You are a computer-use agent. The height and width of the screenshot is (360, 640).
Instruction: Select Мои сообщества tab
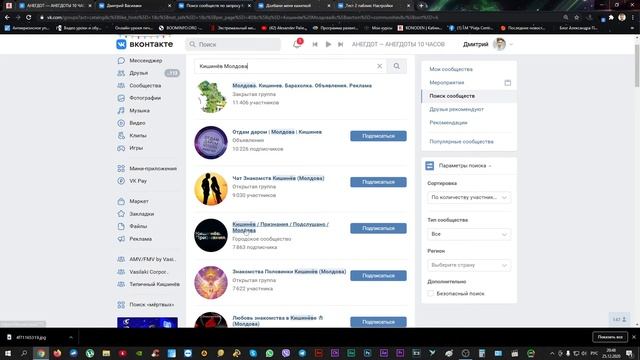coord(451,69)
